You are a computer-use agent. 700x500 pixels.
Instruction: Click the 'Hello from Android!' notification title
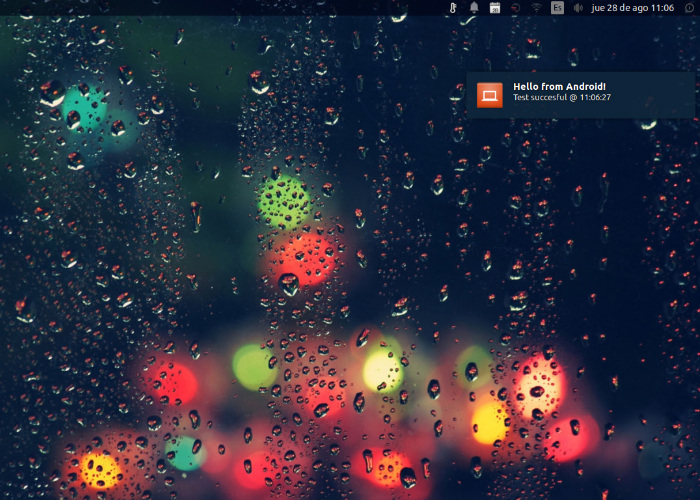pos(559,87)
